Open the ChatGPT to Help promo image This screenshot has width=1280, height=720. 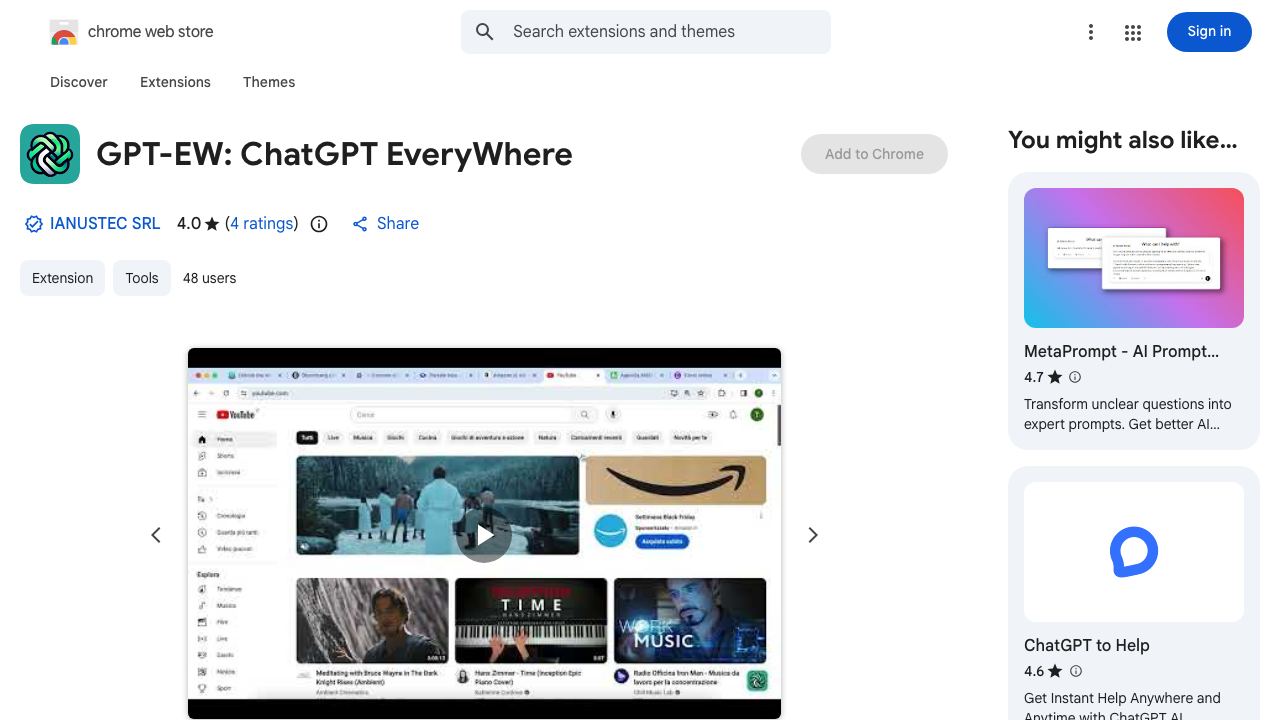(1134, 552)
